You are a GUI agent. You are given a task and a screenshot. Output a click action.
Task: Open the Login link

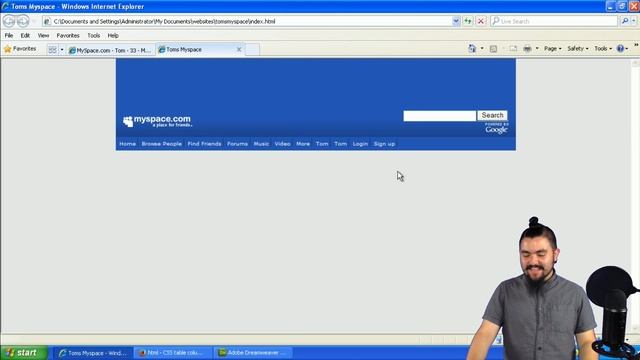pyautogui.click(x=360, y=144)
